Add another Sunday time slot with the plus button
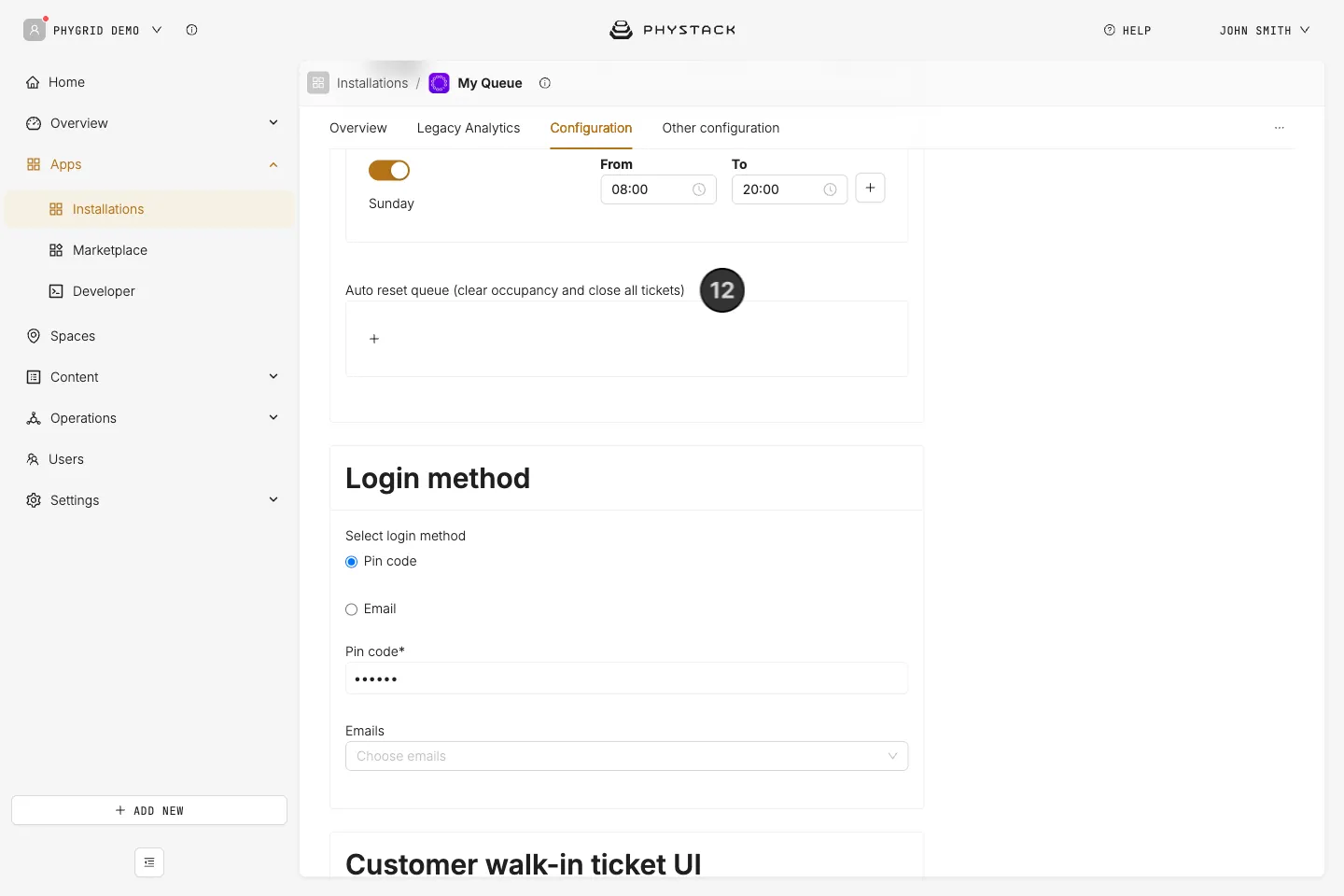 click(870, 189)
